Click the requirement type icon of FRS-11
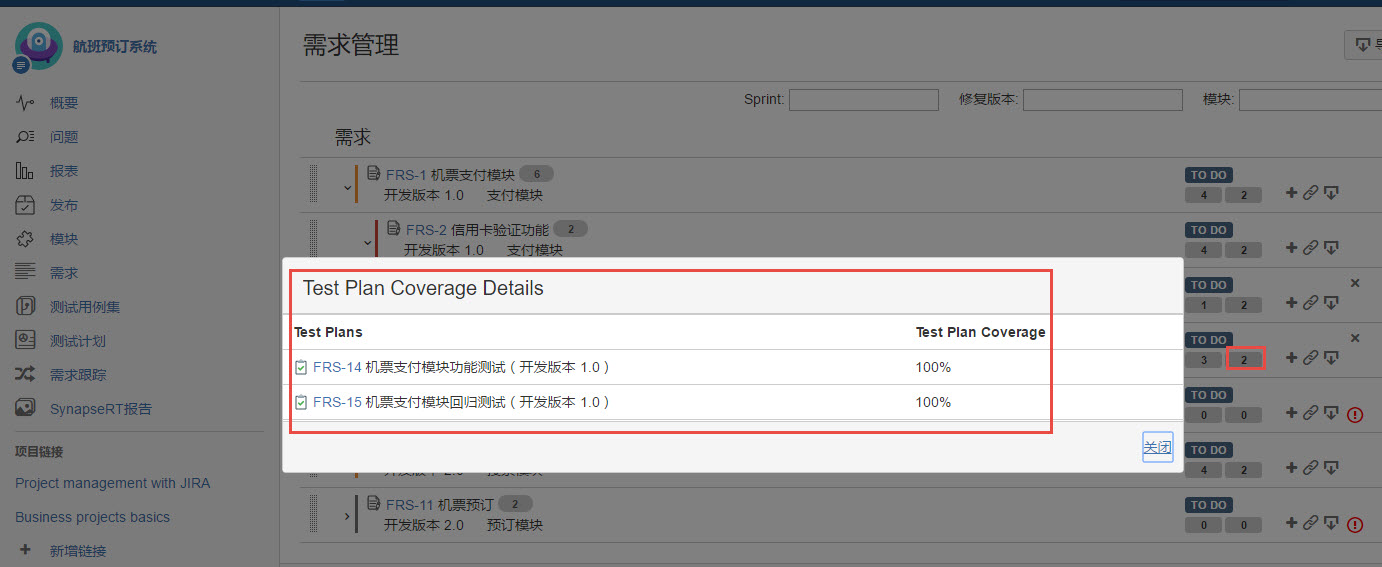1382x567 pixels. pyautogui.click(x=374, y=503)
